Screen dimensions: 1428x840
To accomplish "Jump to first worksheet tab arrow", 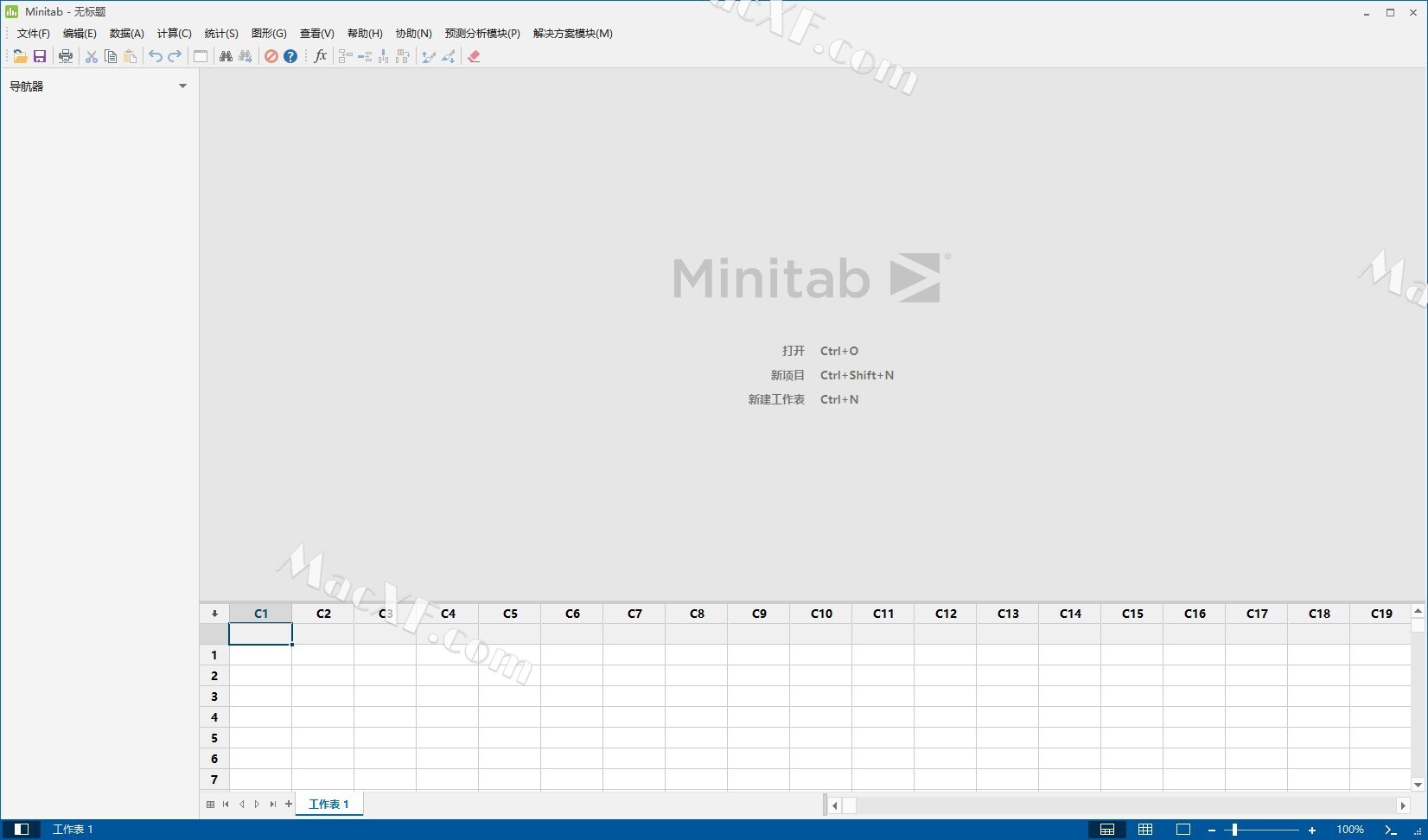I will pyautogui.click(x=226, y=805).
